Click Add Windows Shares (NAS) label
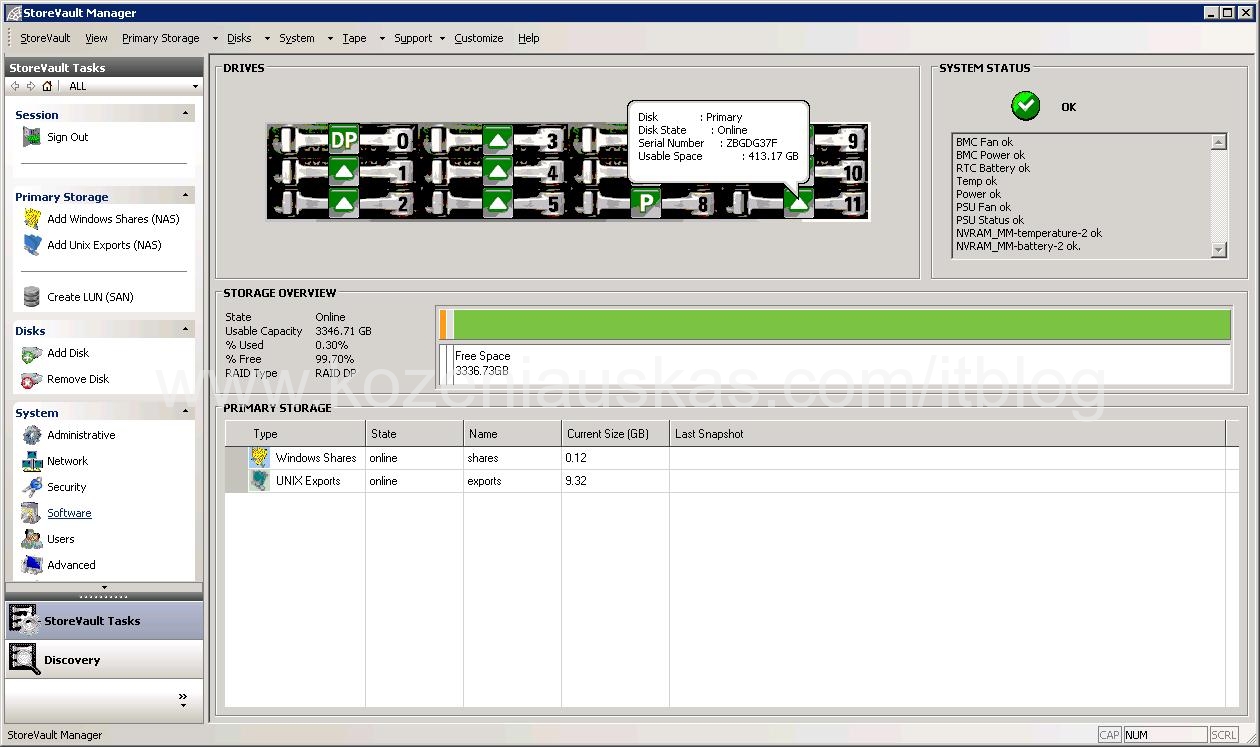 (x=114, y=219)
